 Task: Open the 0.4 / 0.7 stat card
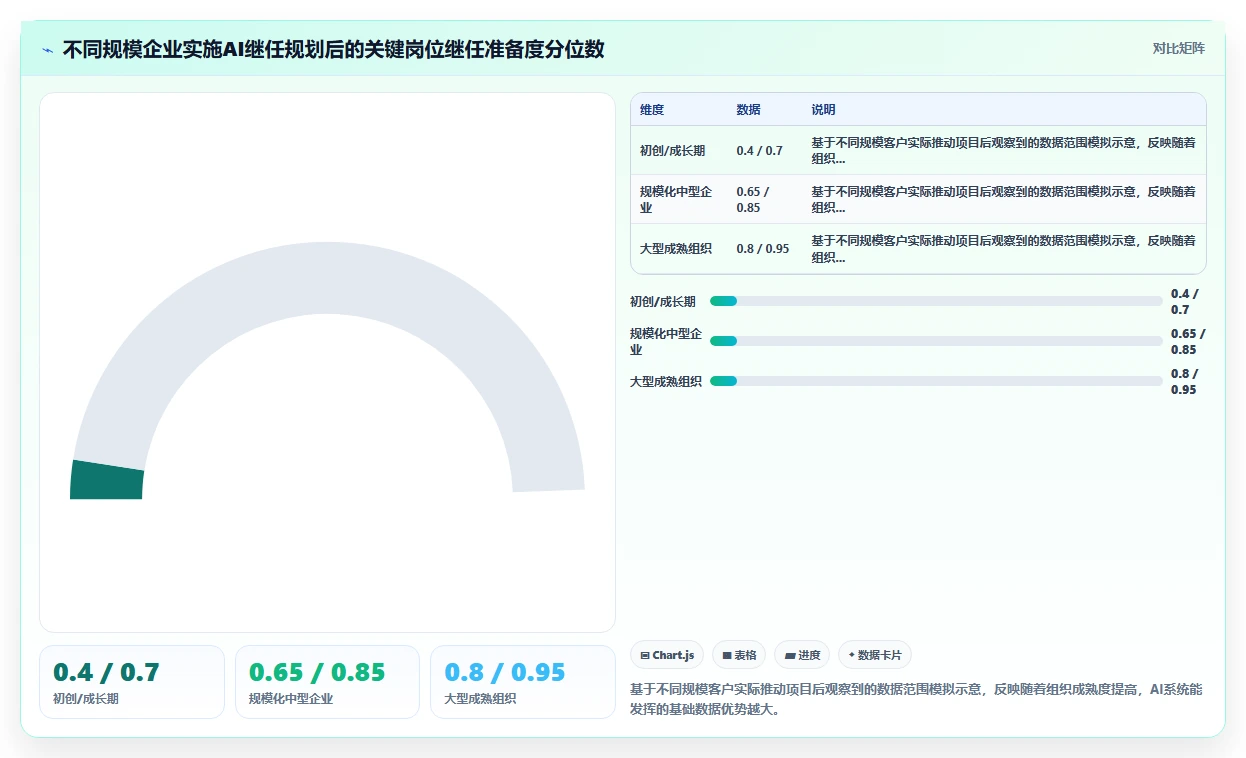tap(132, 682)
